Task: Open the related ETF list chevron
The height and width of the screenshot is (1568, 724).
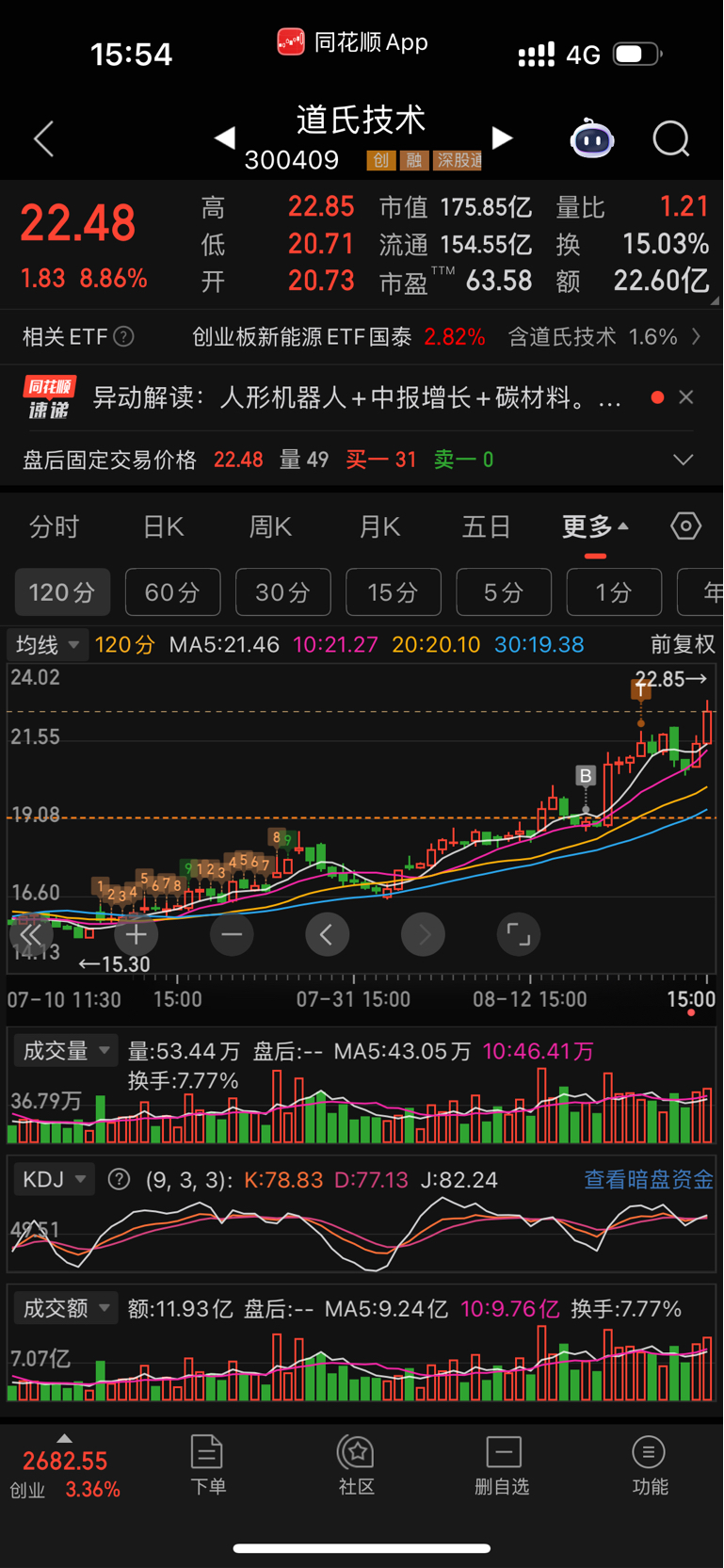Action: point(696,336)
